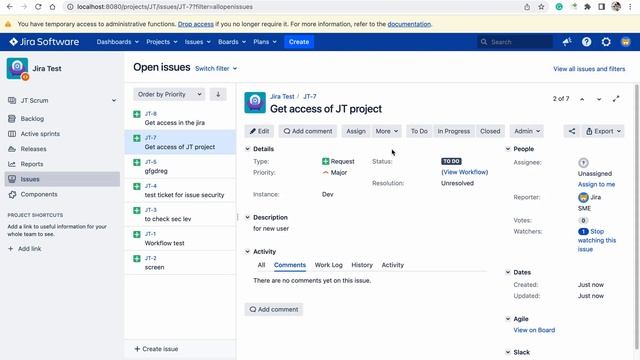The image size is (640, 360).
Task: Switch to the All activity tab
Action: [x=261, y=265]
